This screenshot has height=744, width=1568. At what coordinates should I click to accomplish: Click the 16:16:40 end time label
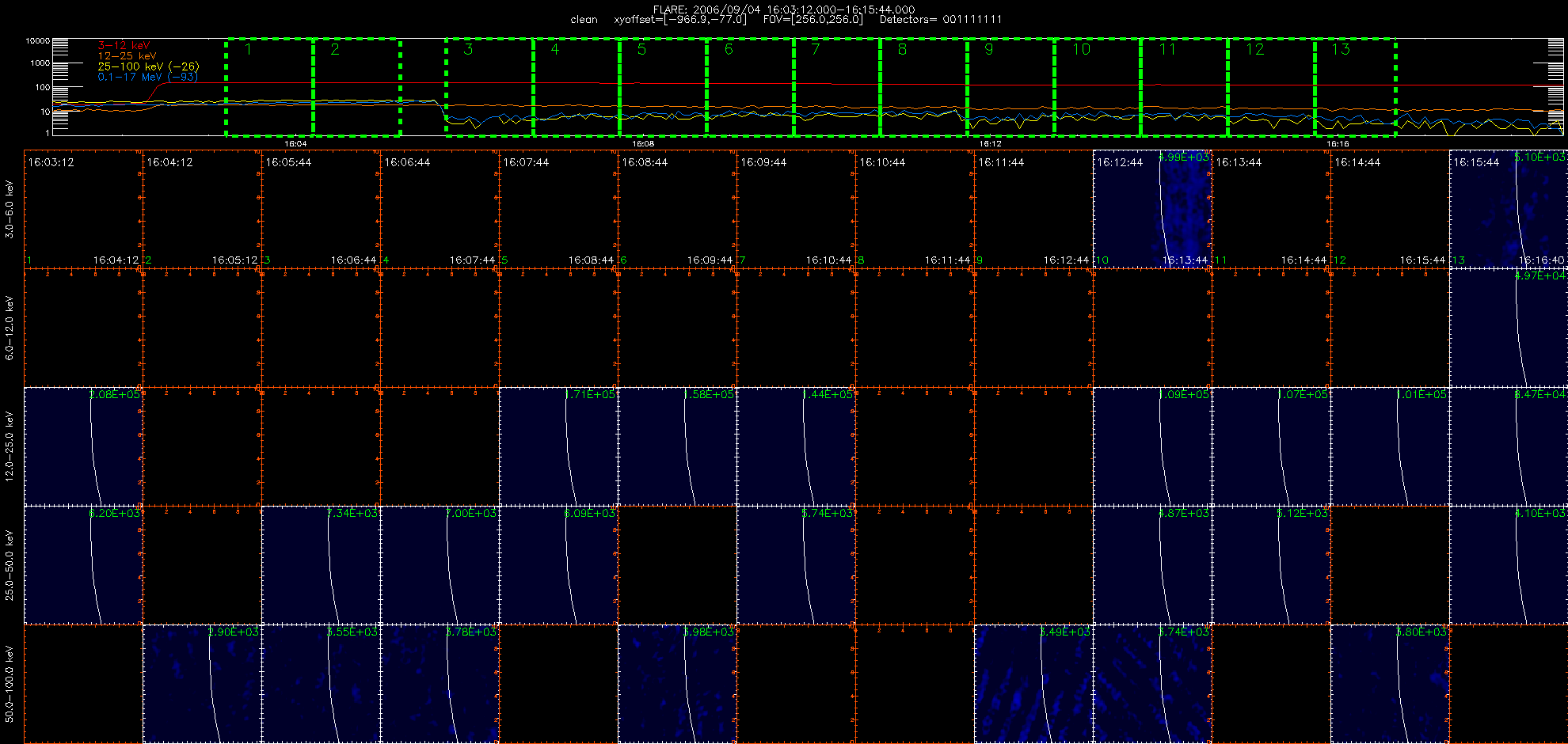[x=1541, y=260]
